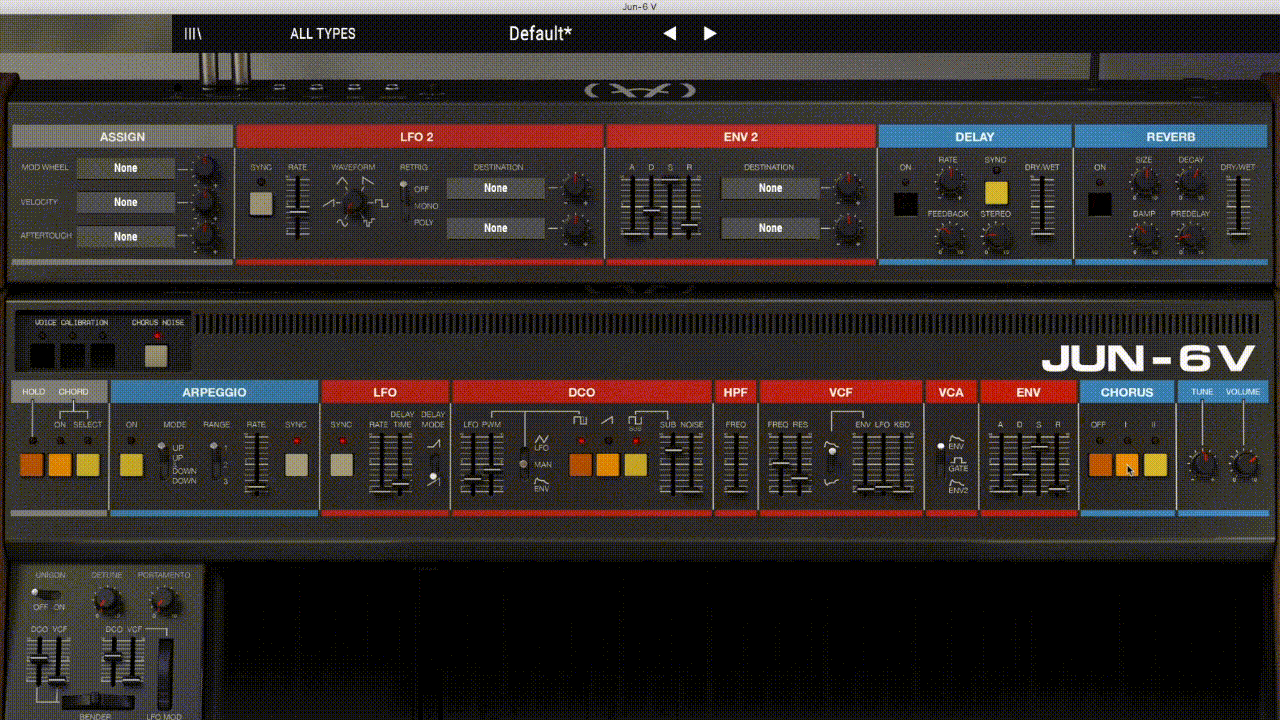Enable the DCO sub oscillator button
The width and height of the screenshot is (1280, 720).
636,465
